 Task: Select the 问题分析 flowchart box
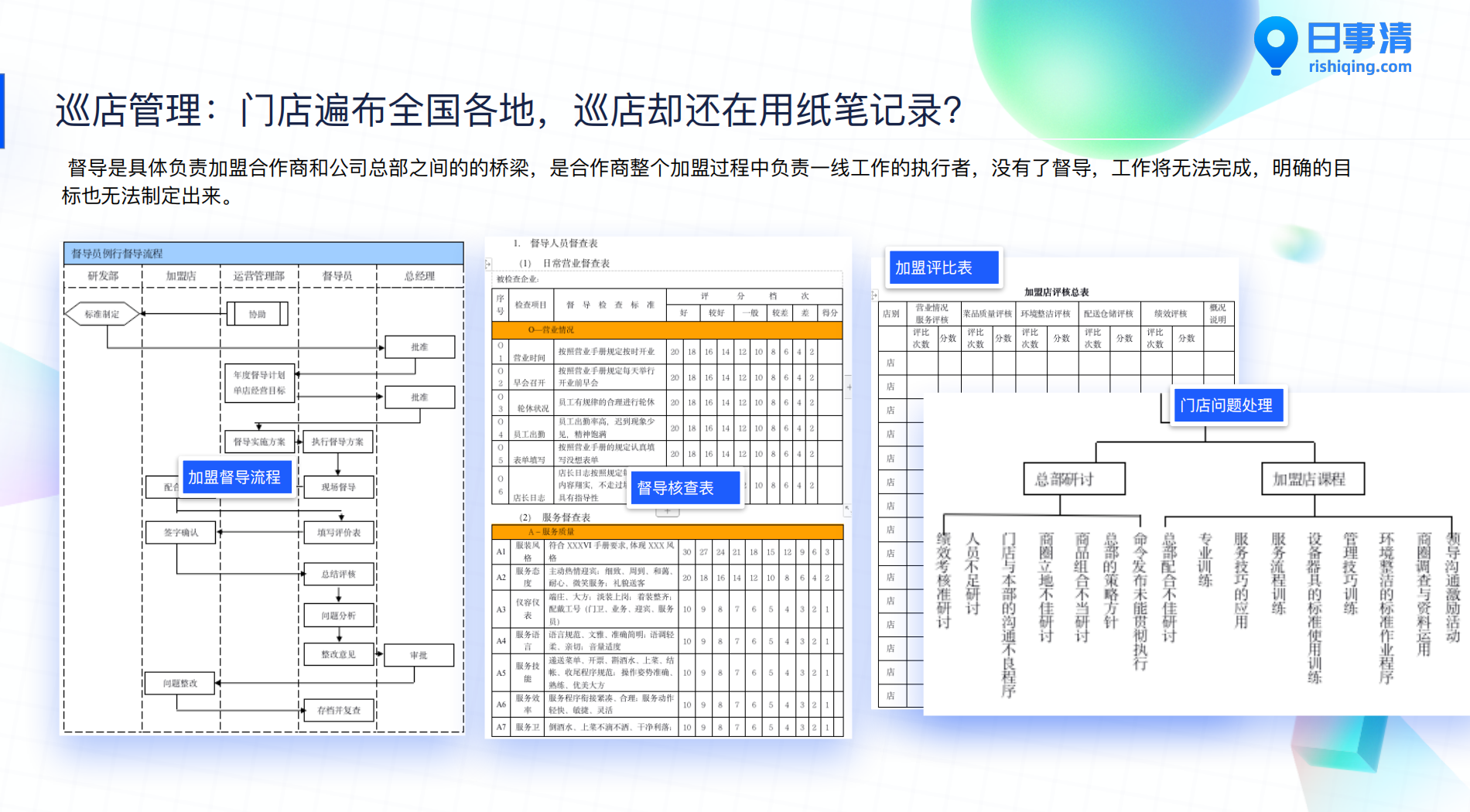(338, 616)
